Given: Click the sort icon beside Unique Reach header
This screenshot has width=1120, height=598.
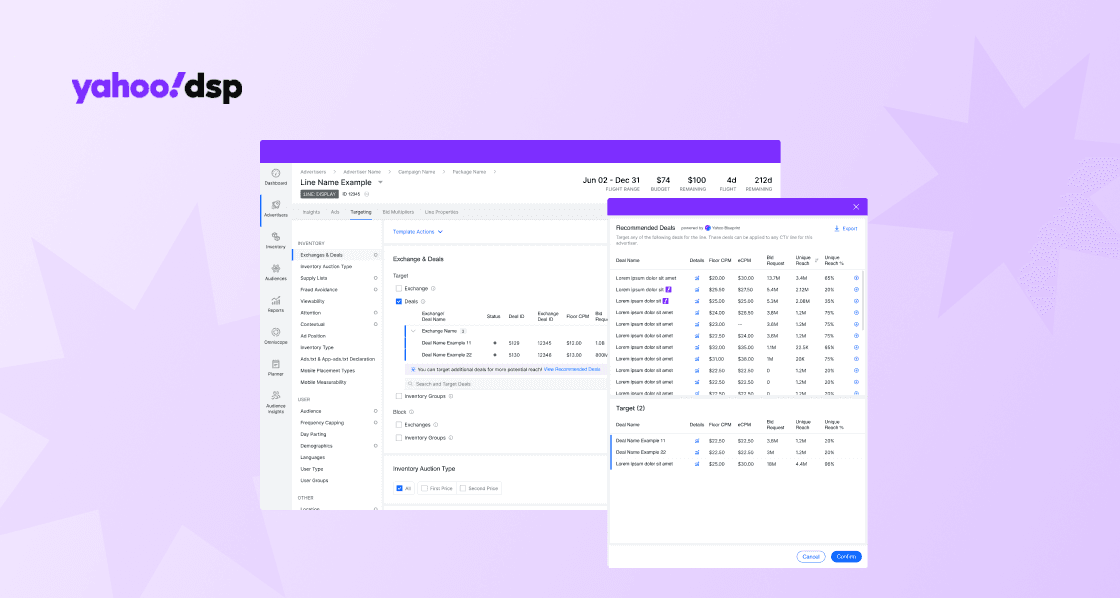Looking at the screenshot, I should click(816, 260).
